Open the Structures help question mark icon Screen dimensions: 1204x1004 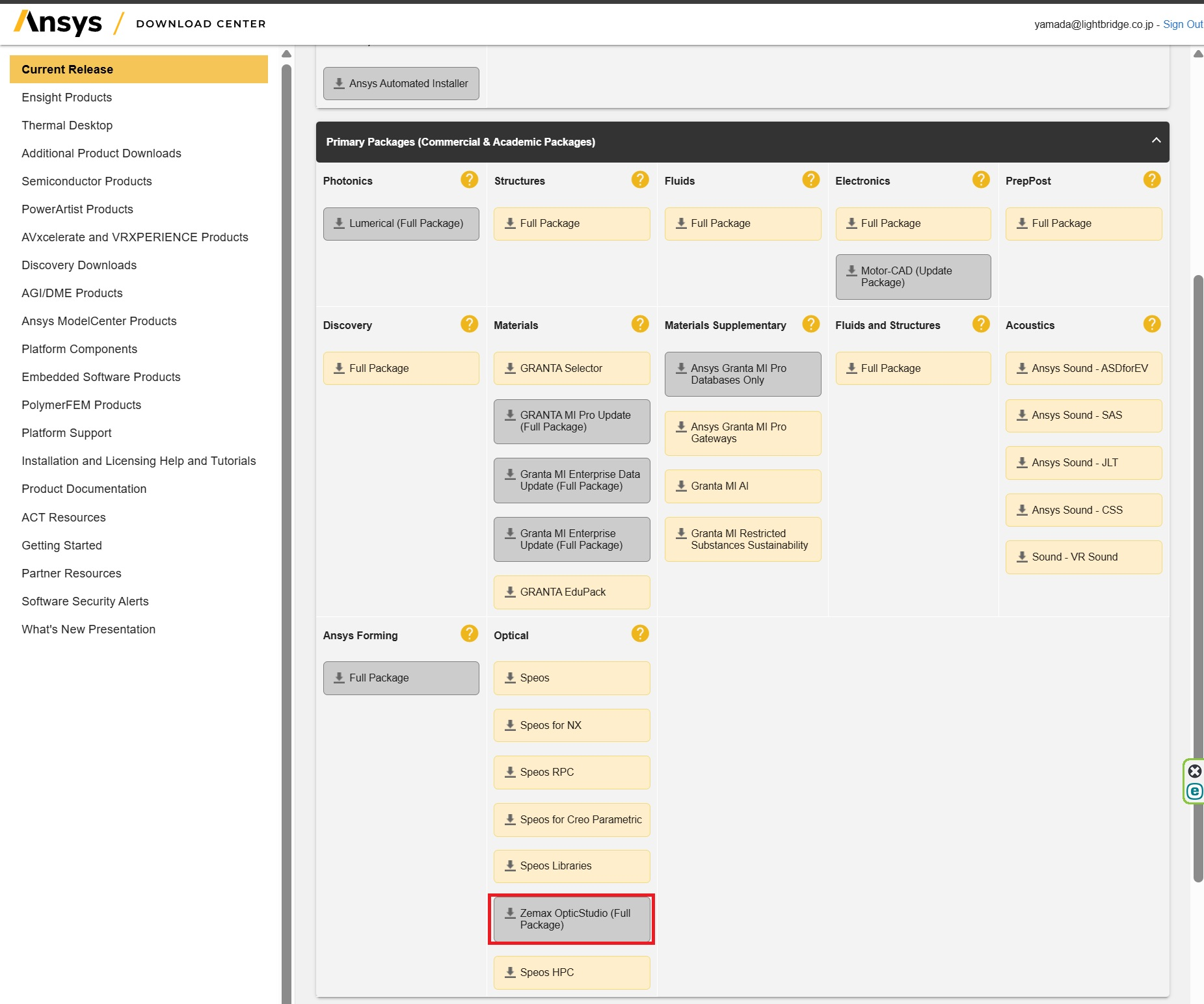pyautogui.click(x=640, y=180)
